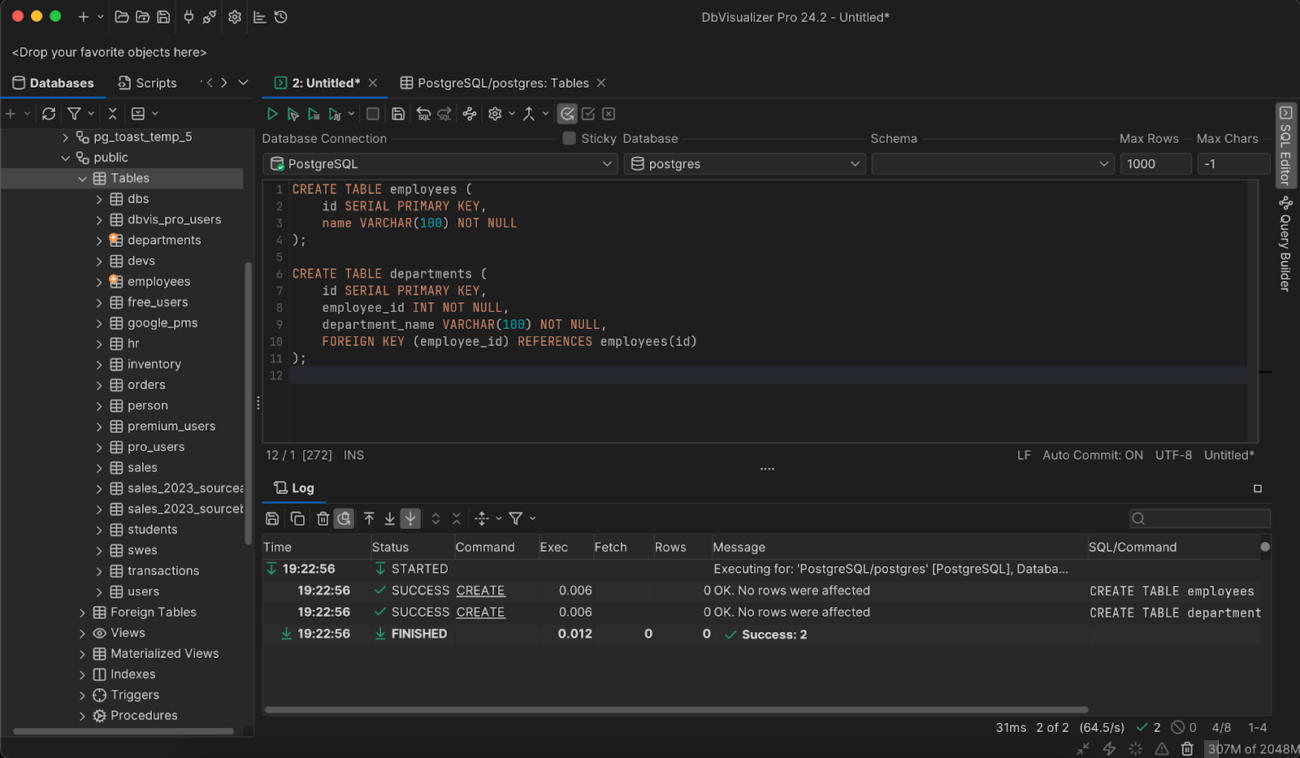Open the empty Schema dropdown
The image size is (1300, 758).
(991, 164)
